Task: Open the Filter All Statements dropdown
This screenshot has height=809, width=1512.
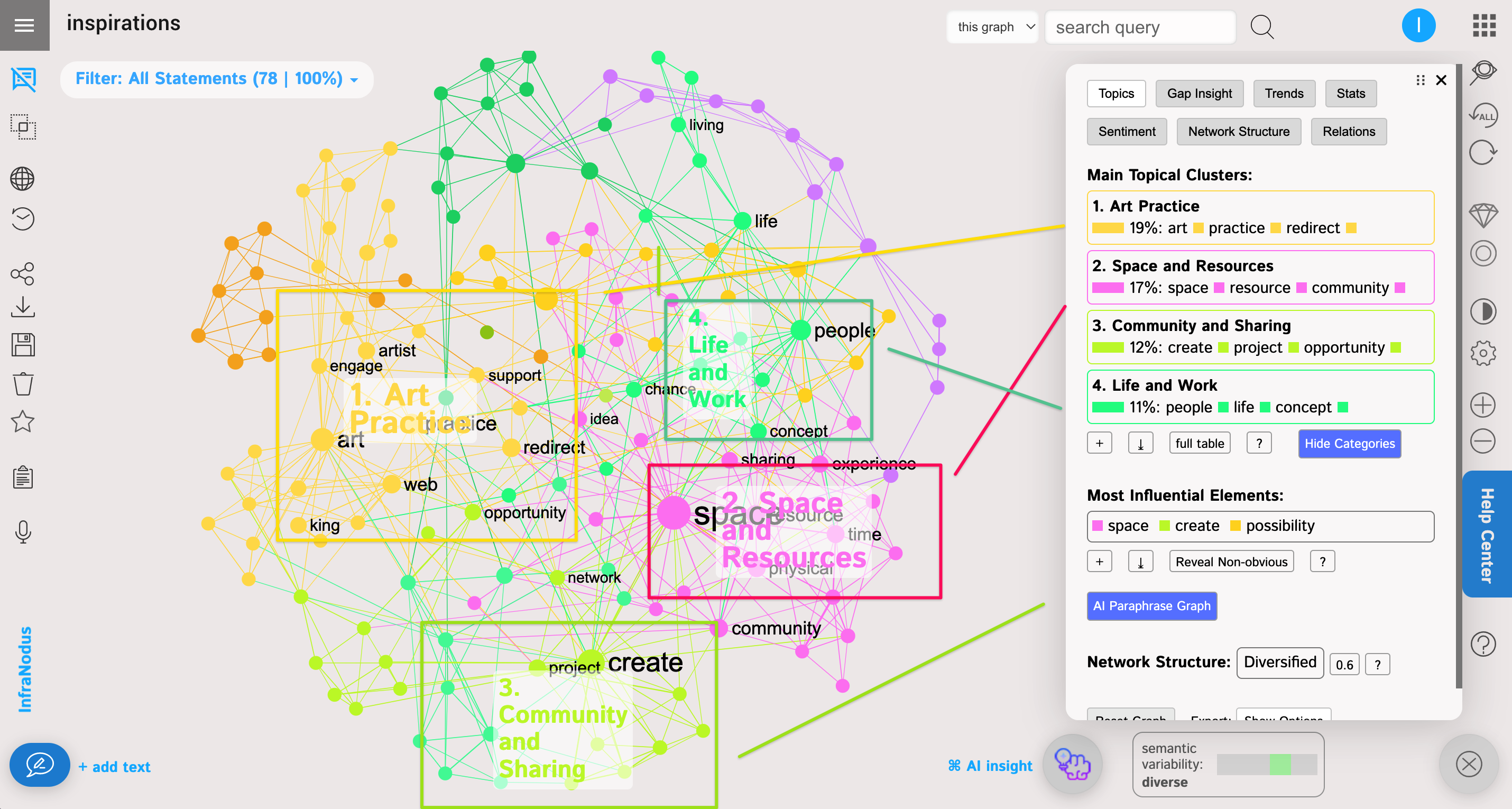Action: click(x=217, y=79)
